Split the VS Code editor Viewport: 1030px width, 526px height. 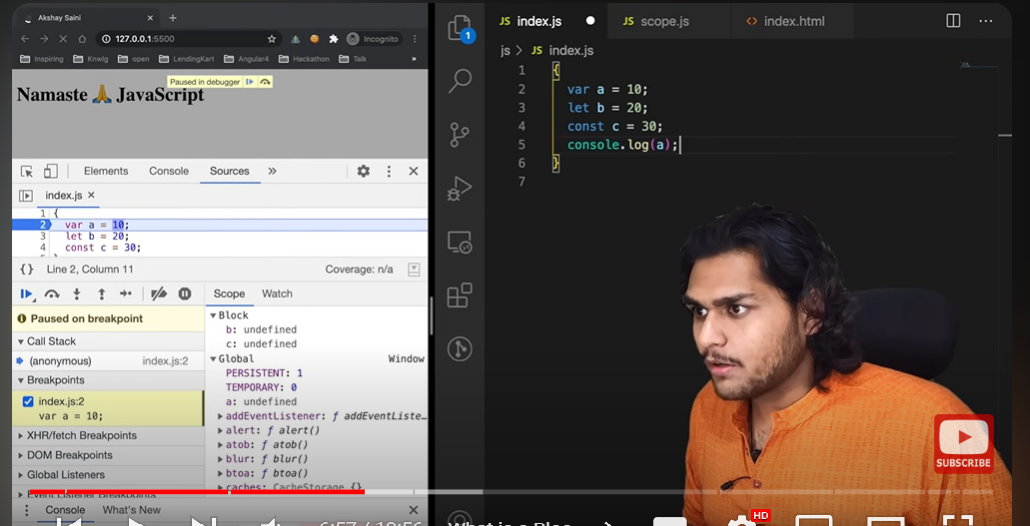pyautogui.click(x=953, y=21)
